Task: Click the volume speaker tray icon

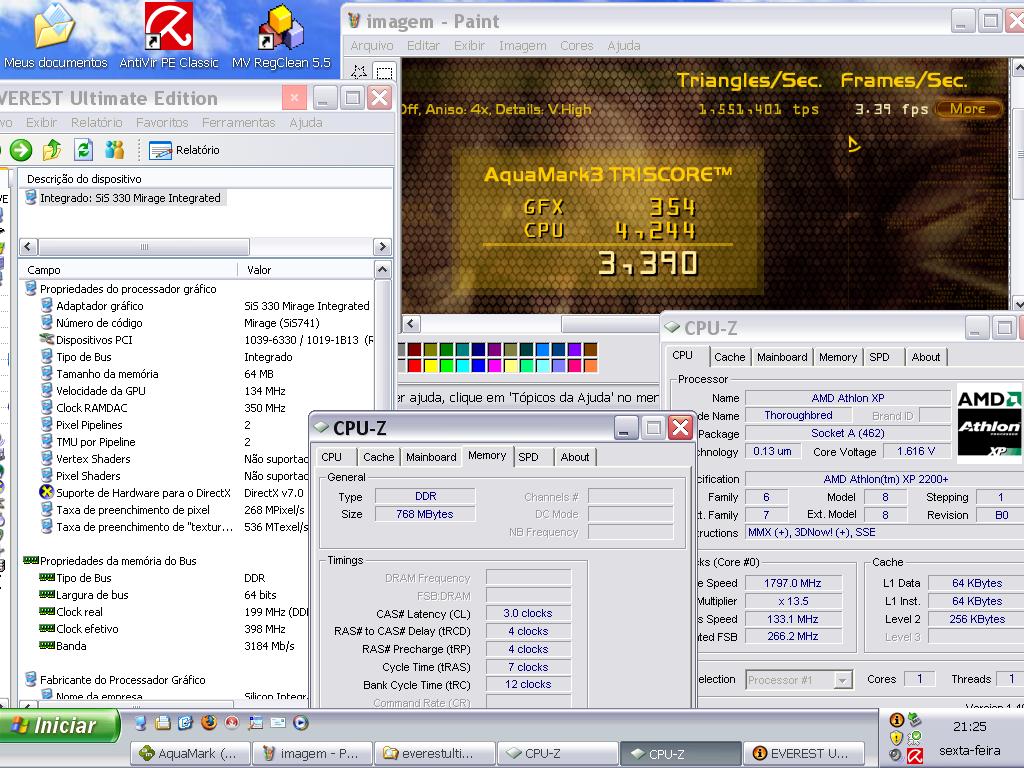Action: (x=897, y=755)
